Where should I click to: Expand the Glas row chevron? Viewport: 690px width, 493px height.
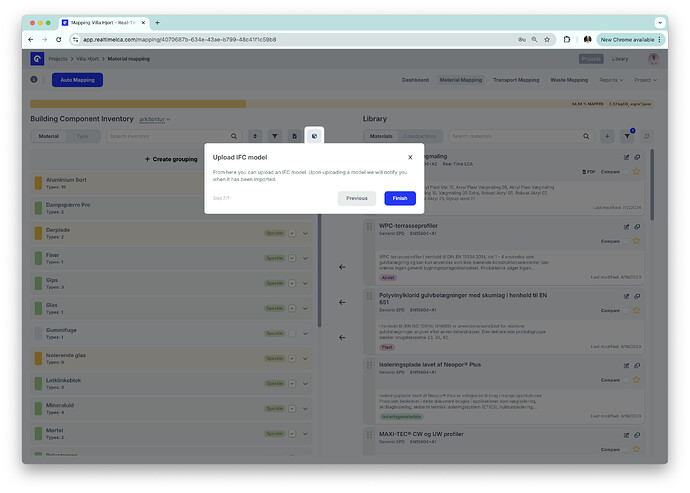[x=305, y=309]
